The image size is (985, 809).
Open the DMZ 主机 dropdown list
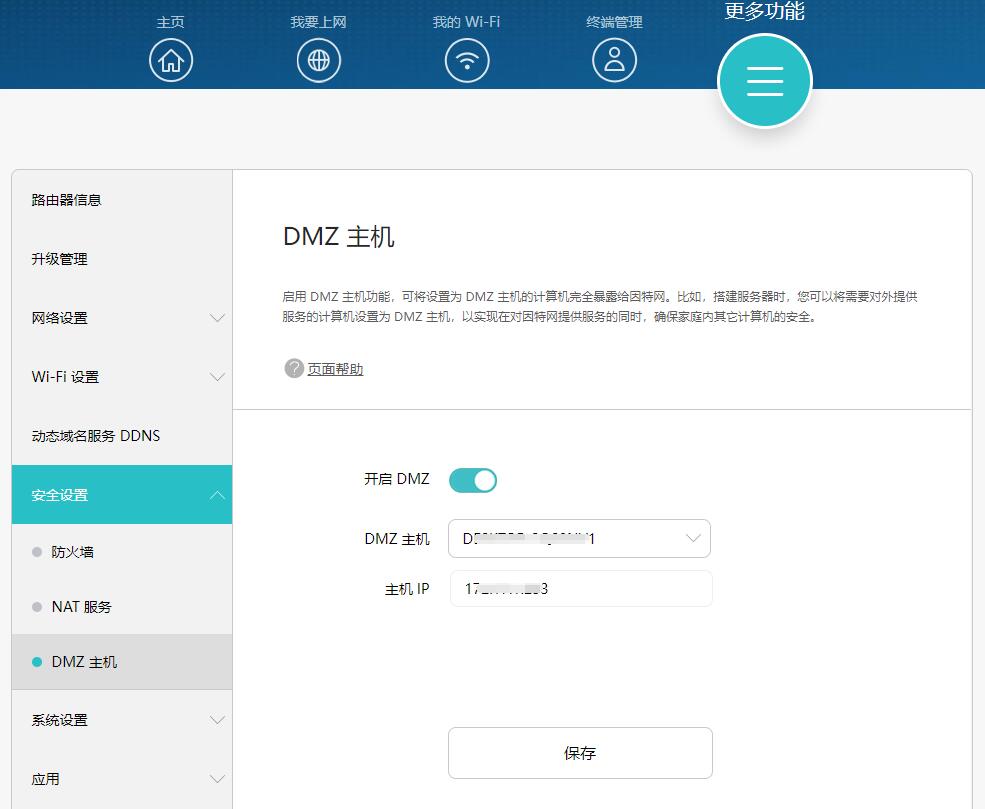tap(579, 539)
